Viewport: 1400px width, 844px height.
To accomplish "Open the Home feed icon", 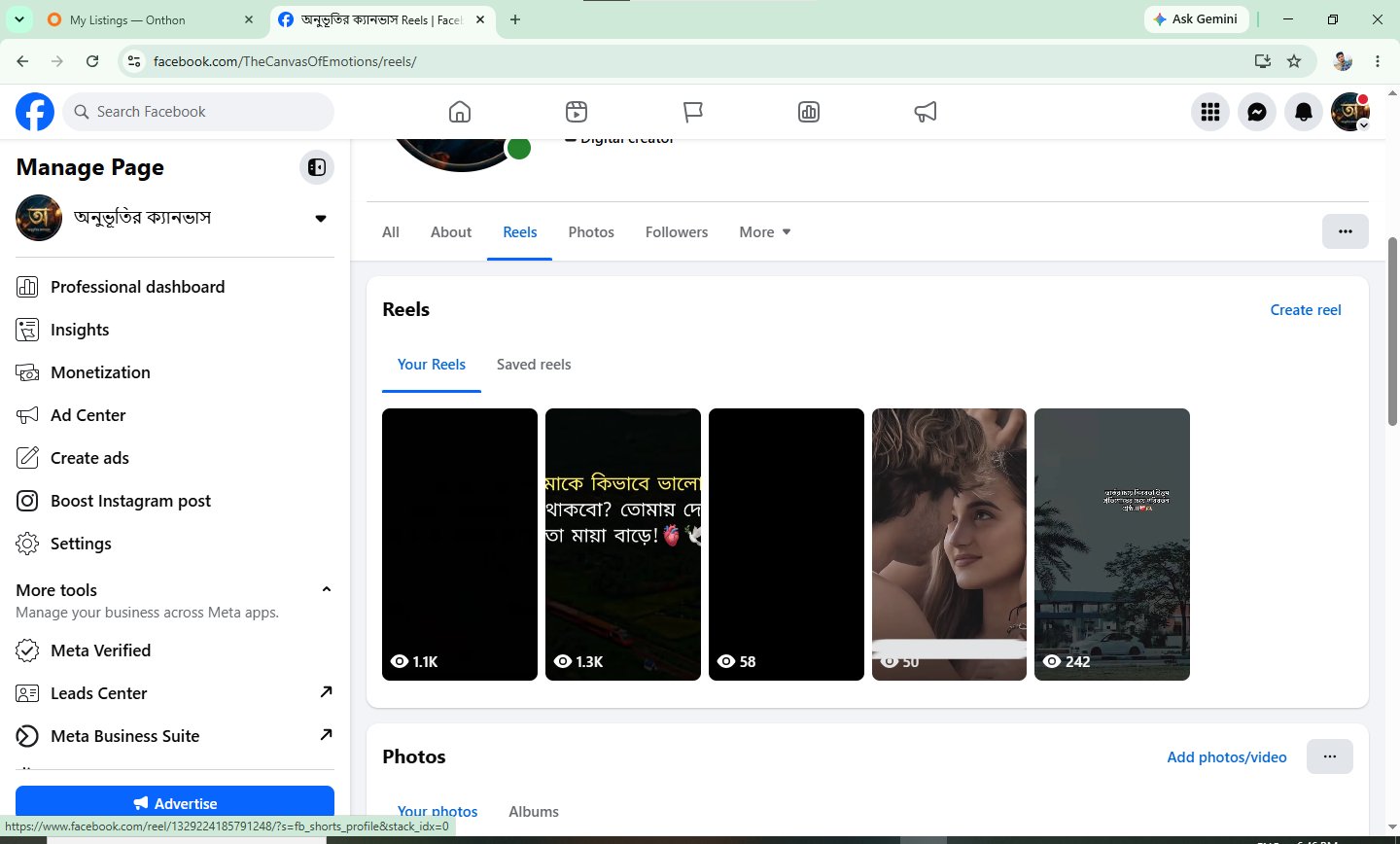I will click(x=460, y=112).
